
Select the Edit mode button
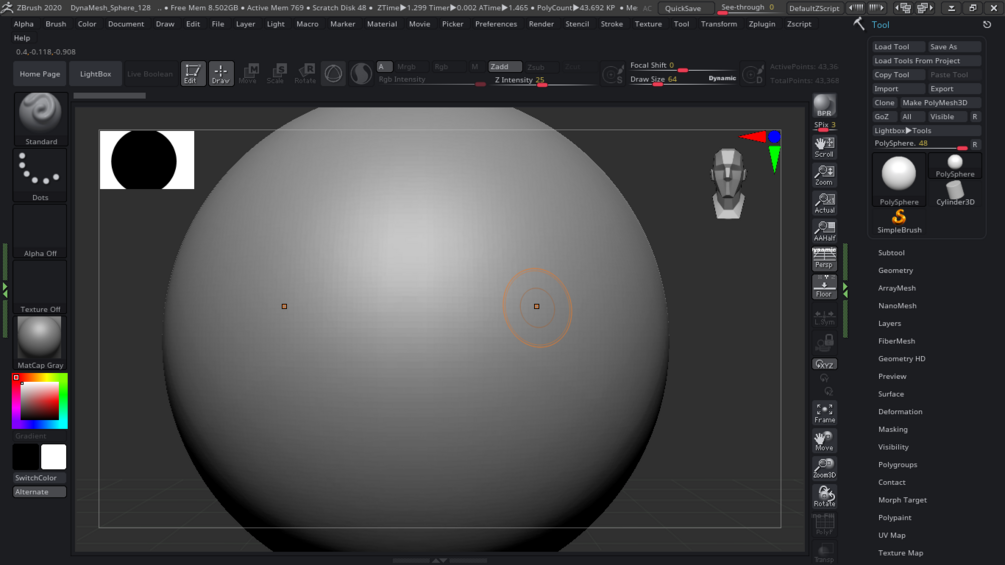192,74
